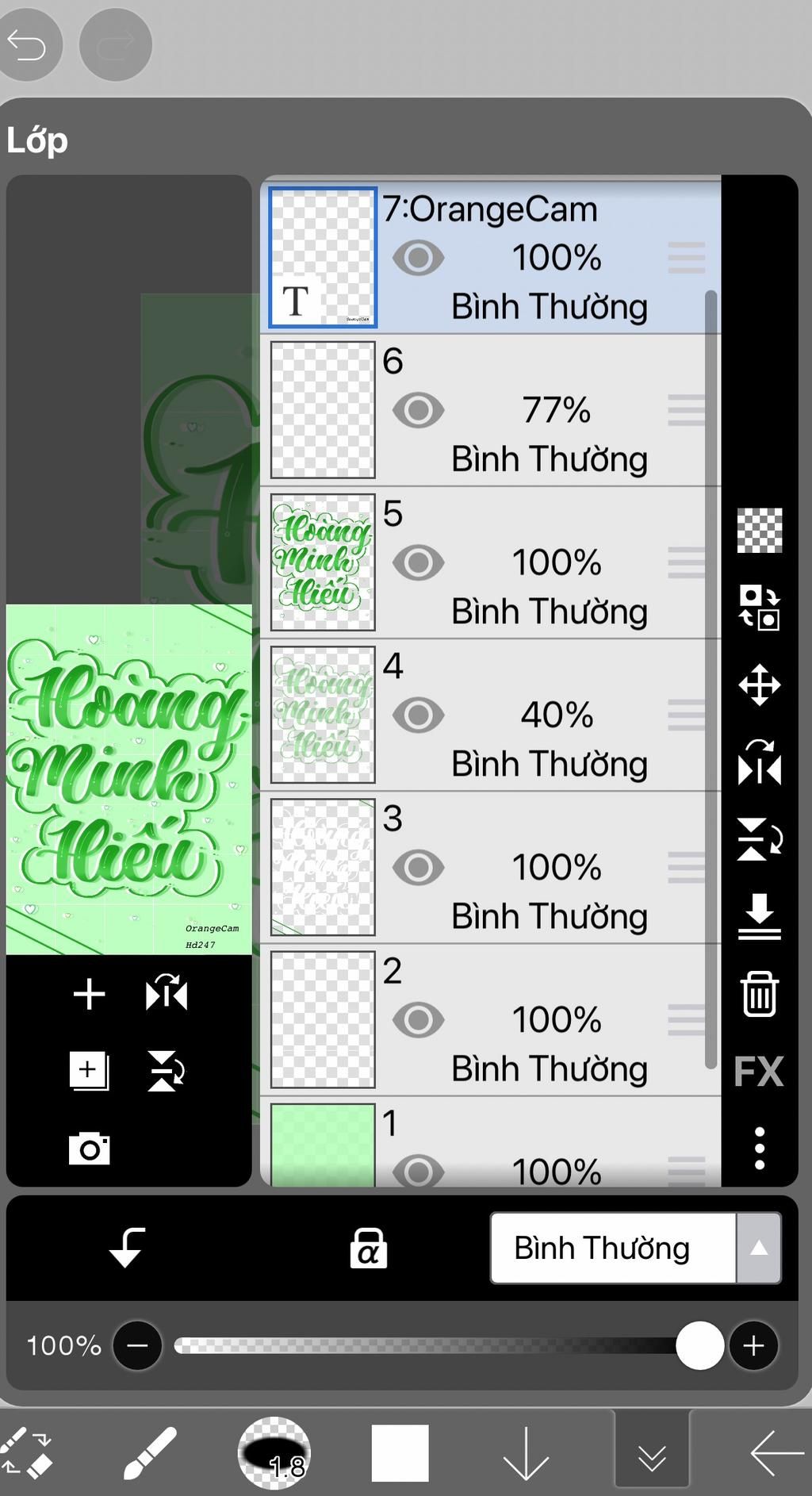812x1496 pixels.
Task: Select layer 6 row
Action: pos(490,410)
